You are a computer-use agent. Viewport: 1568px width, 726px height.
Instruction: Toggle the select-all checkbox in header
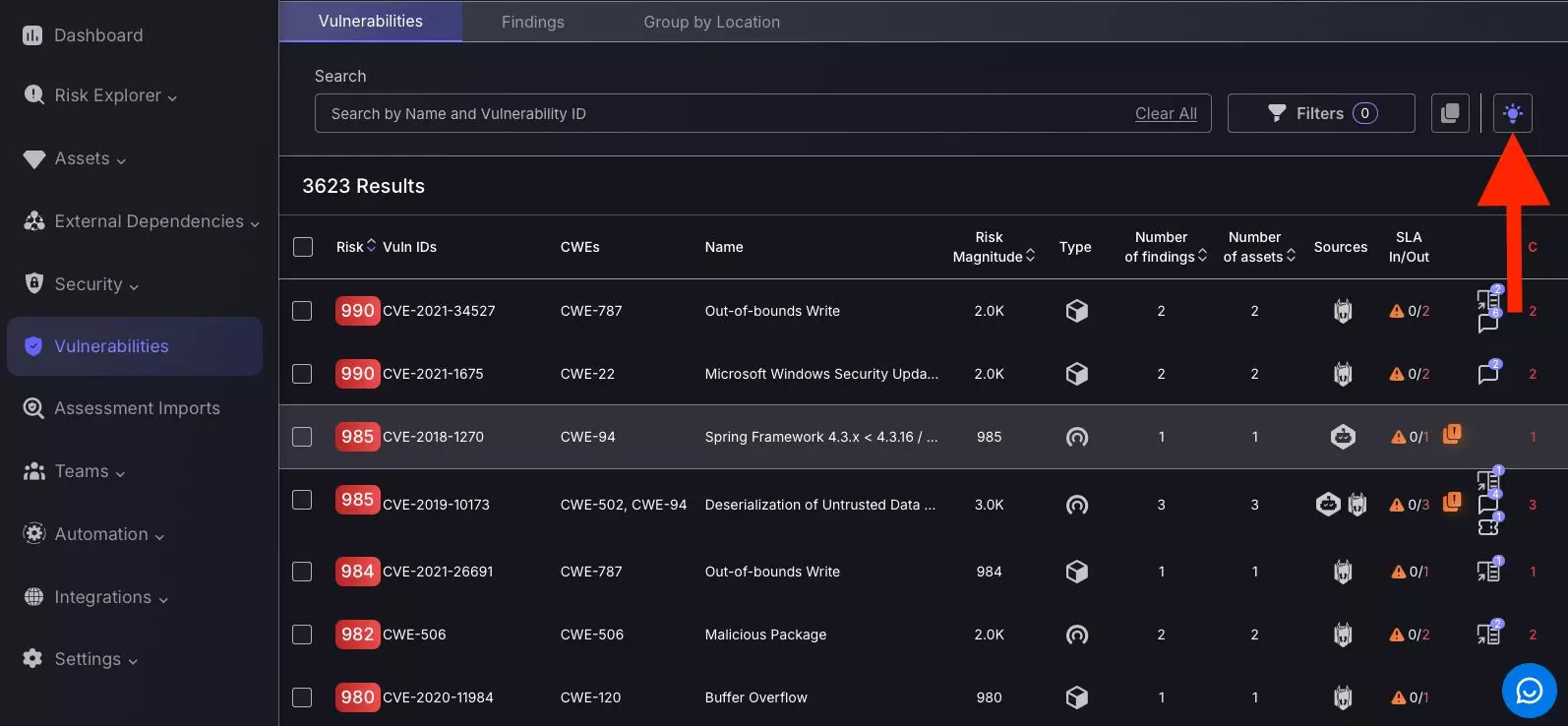pos(303,247)
